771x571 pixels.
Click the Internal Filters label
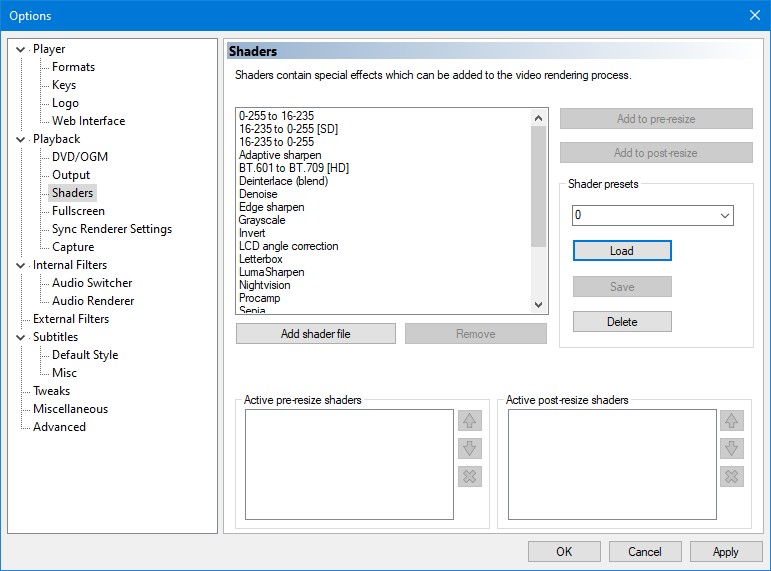click(70, 265)
